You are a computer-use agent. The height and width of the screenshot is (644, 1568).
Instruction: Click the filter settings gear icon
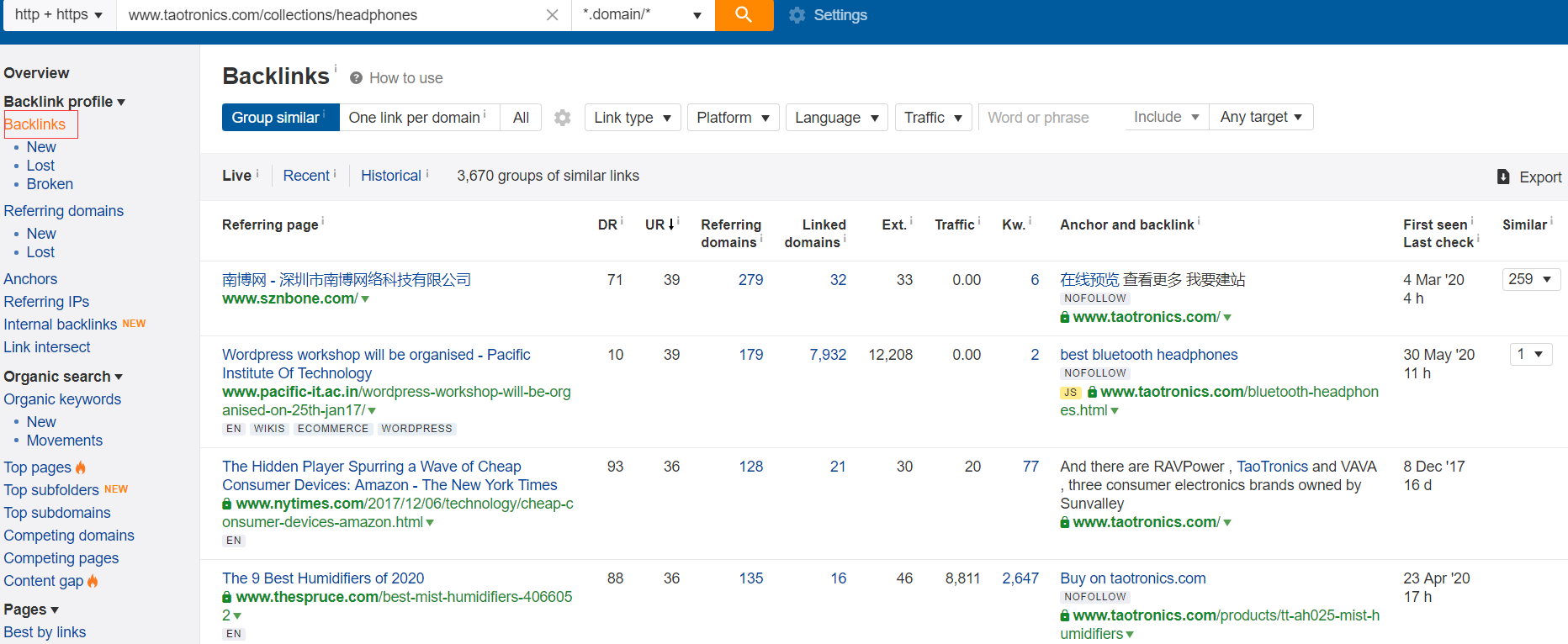563,118
